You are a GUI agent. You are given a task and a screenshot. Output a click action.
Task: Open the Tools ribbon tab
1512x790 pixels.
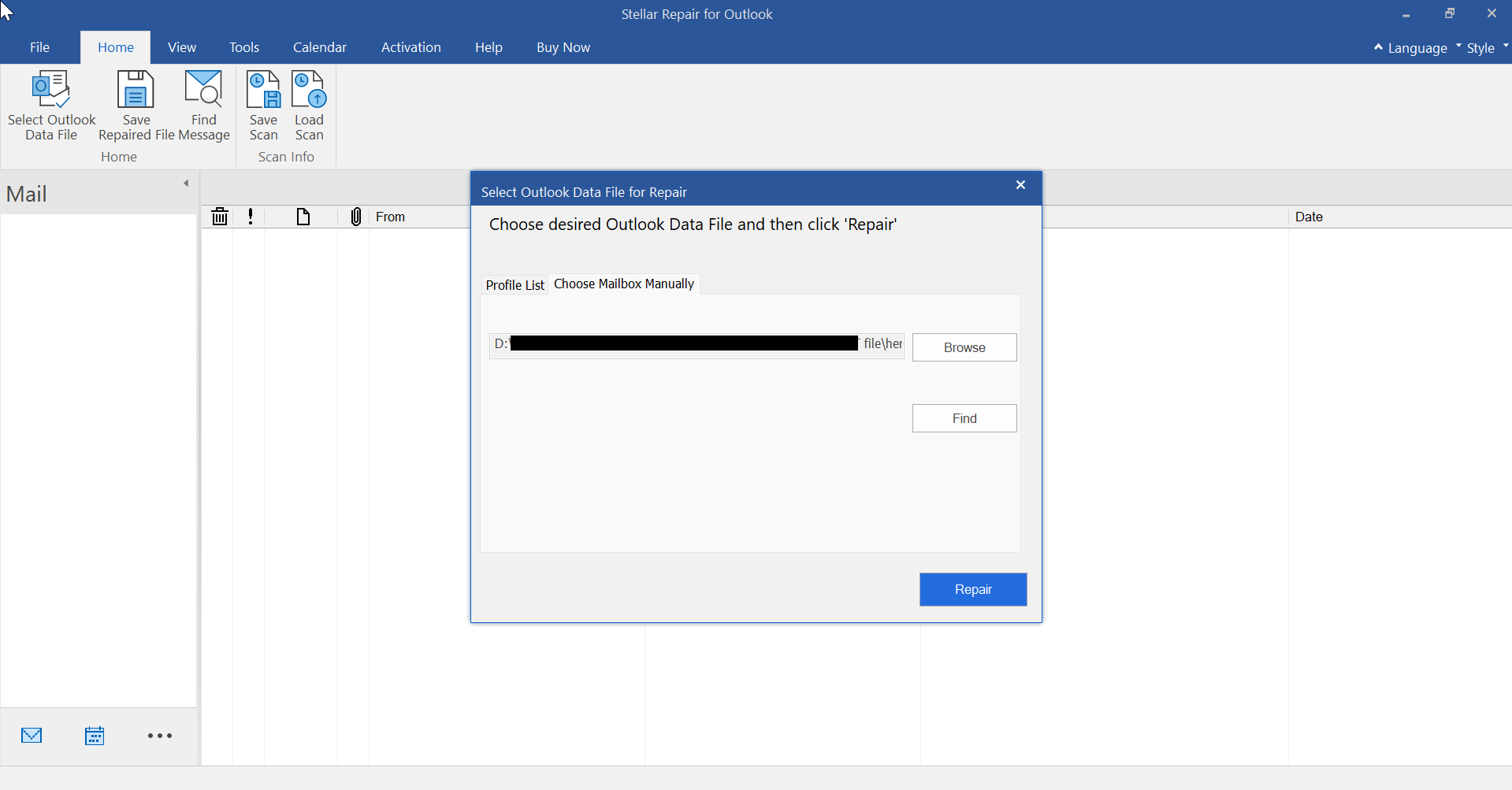pyautogui.click(x=244, y=47)
